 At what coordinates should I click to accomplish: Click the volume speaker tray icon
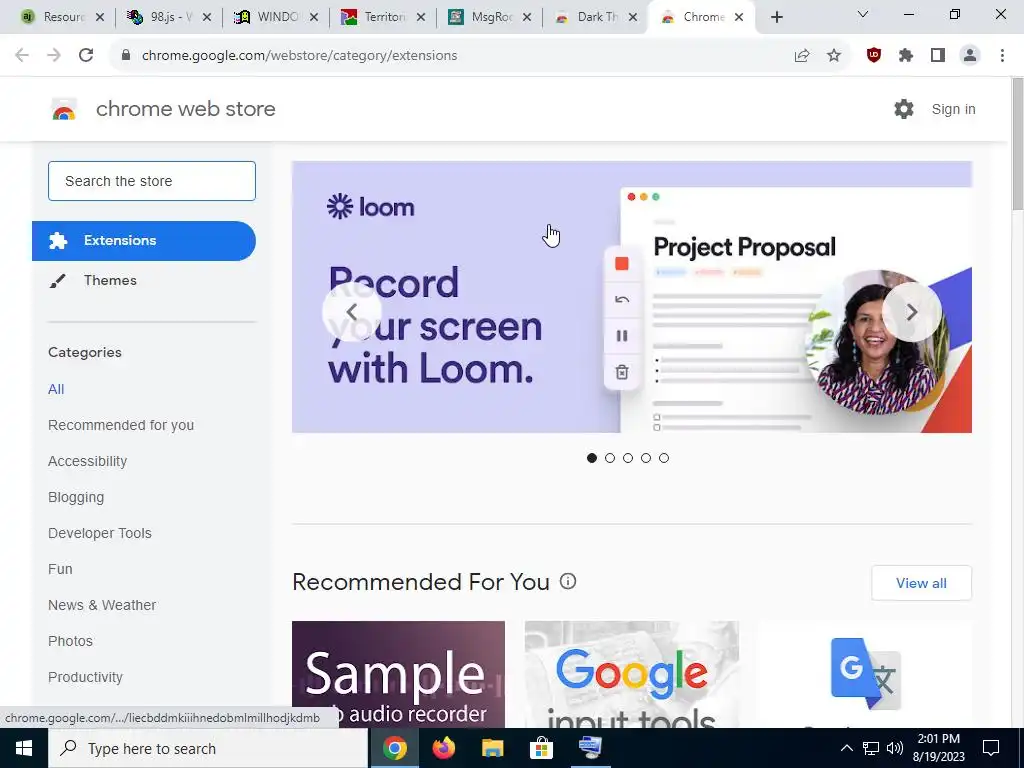coord(895,748)
